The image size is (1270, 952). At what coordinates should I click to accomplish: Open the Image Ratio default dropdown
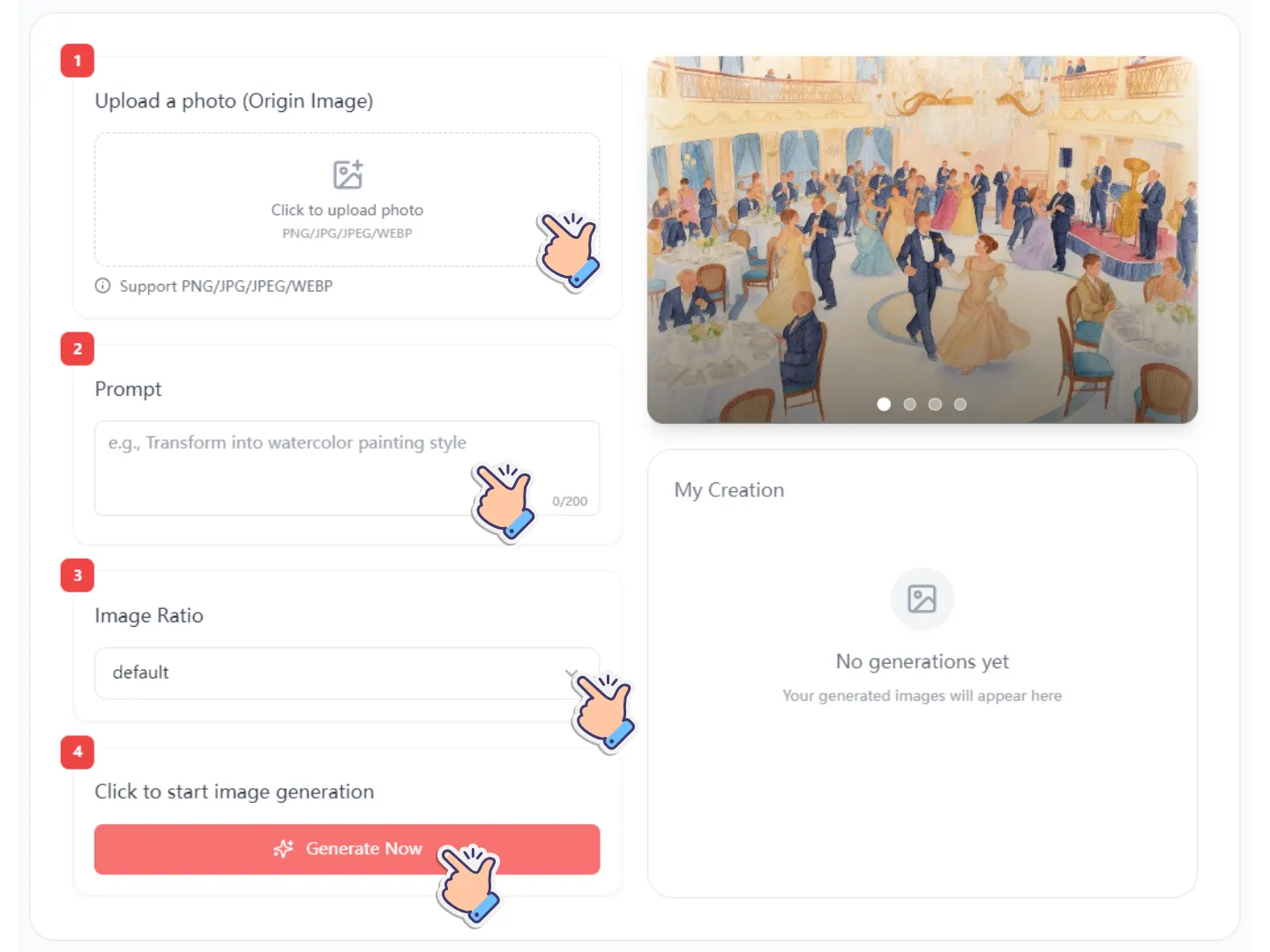pyautogui.click(x=335, y=673)
